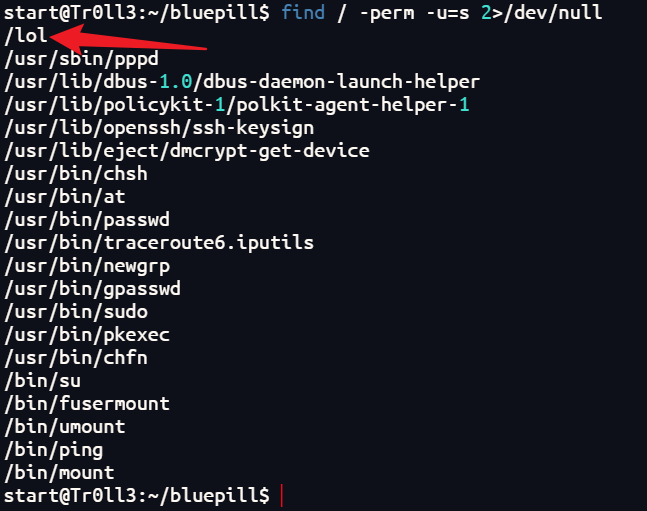647x511 pixels.
Task: Select the dbus-daemon-launch-helper path
Action: point(242,82)
